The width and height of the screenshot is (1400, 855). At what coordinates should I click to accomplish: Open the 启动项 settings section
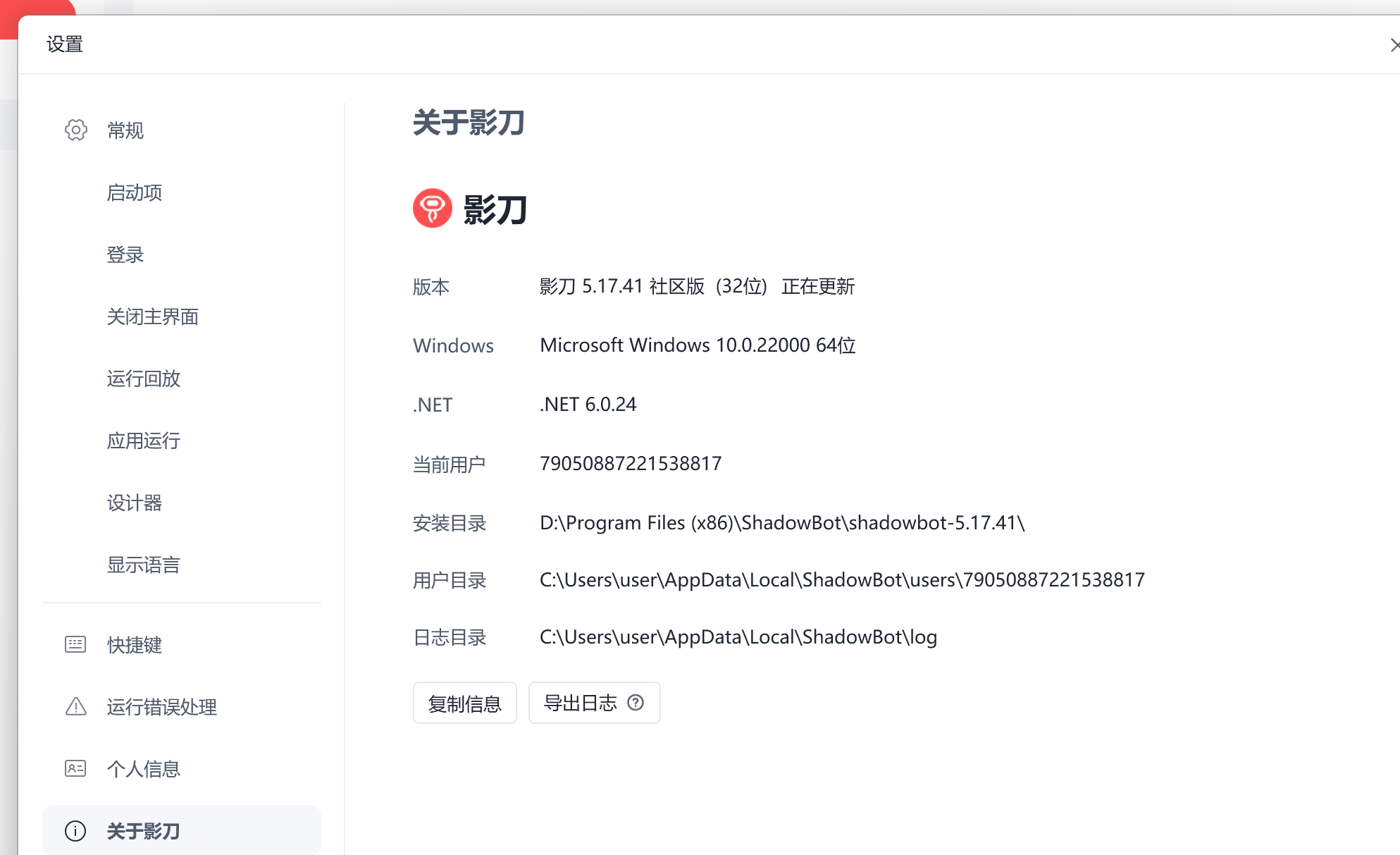click(x=134, y=192)
